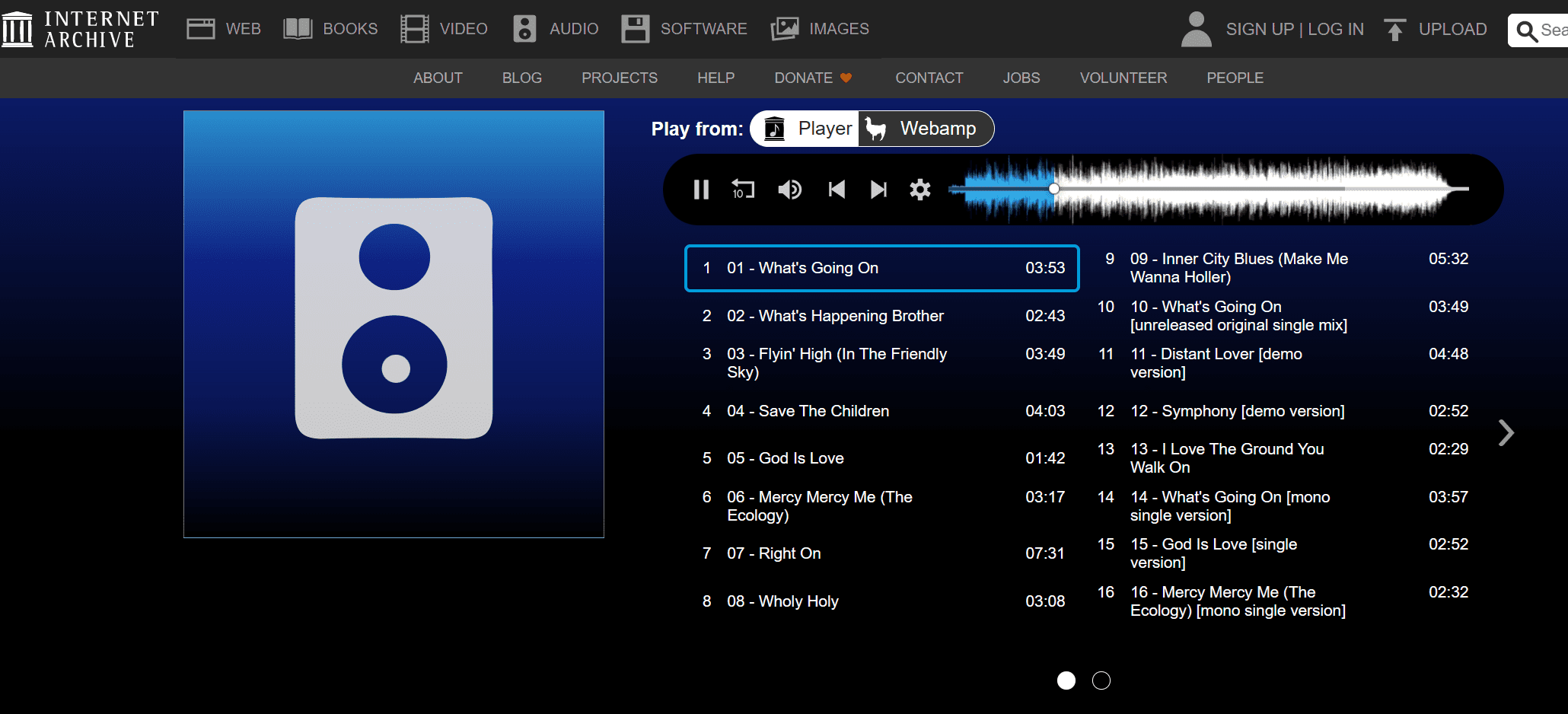Click the Sign Up link
This screenshot has width=1568, height=714.
point(1260,29)
